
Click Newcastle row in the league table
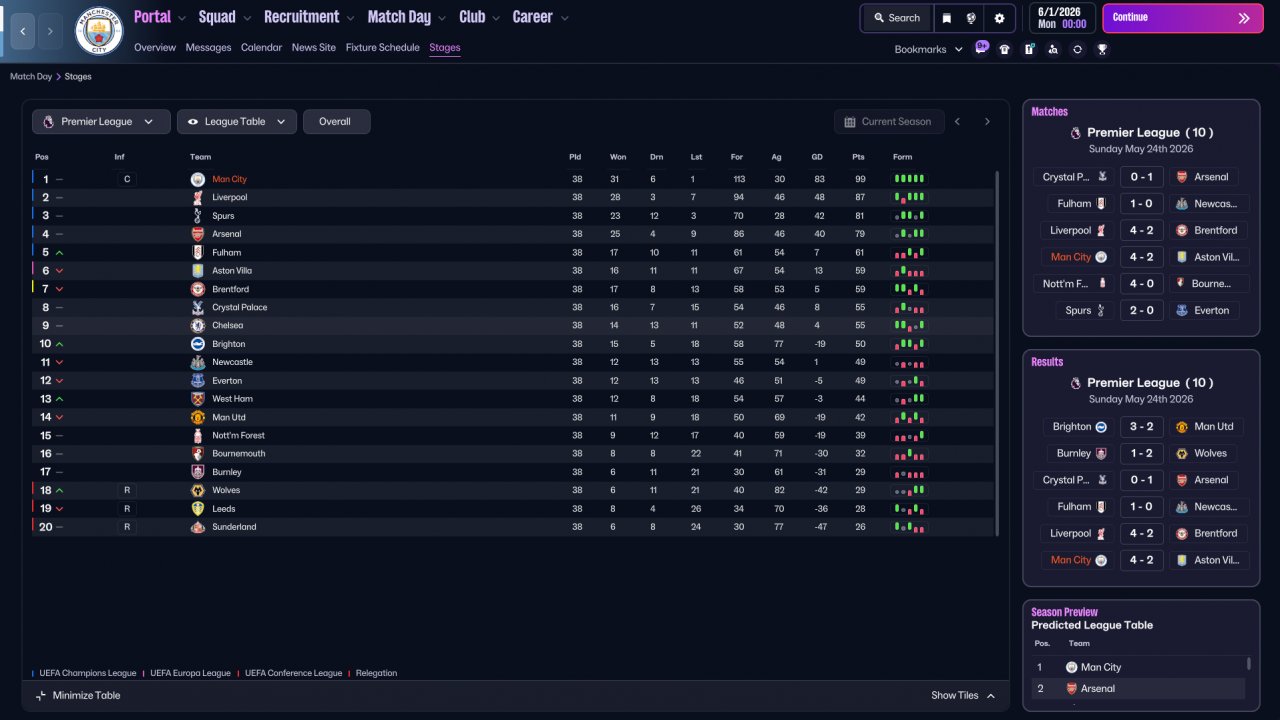513,362
